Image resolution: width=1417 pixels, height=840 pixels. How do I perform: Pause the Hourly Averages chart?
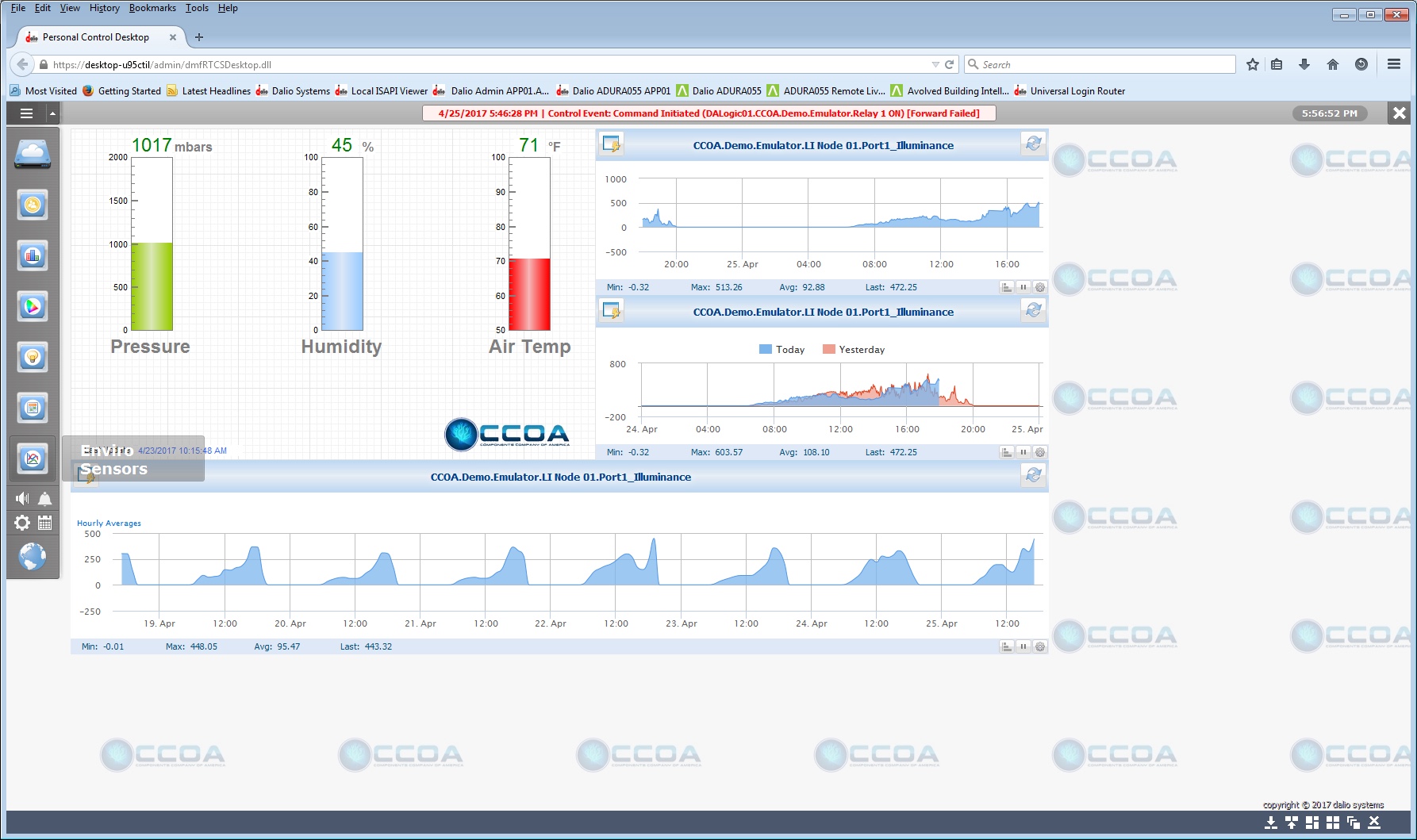1023,646
